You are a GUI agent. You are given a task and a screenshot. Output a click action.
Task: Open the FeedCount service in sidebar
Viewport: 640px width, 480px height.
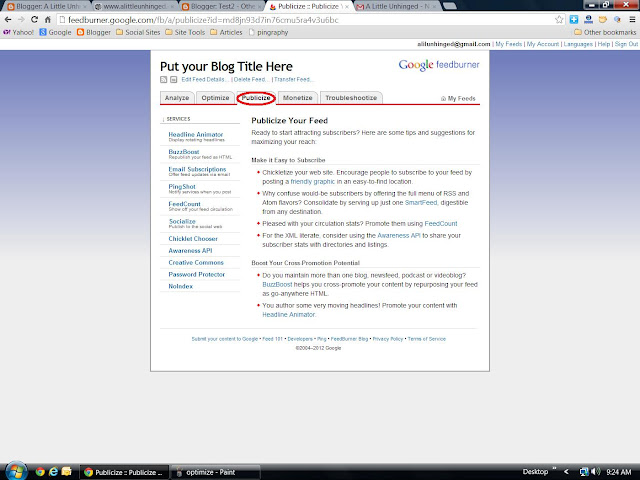(184, 204)
